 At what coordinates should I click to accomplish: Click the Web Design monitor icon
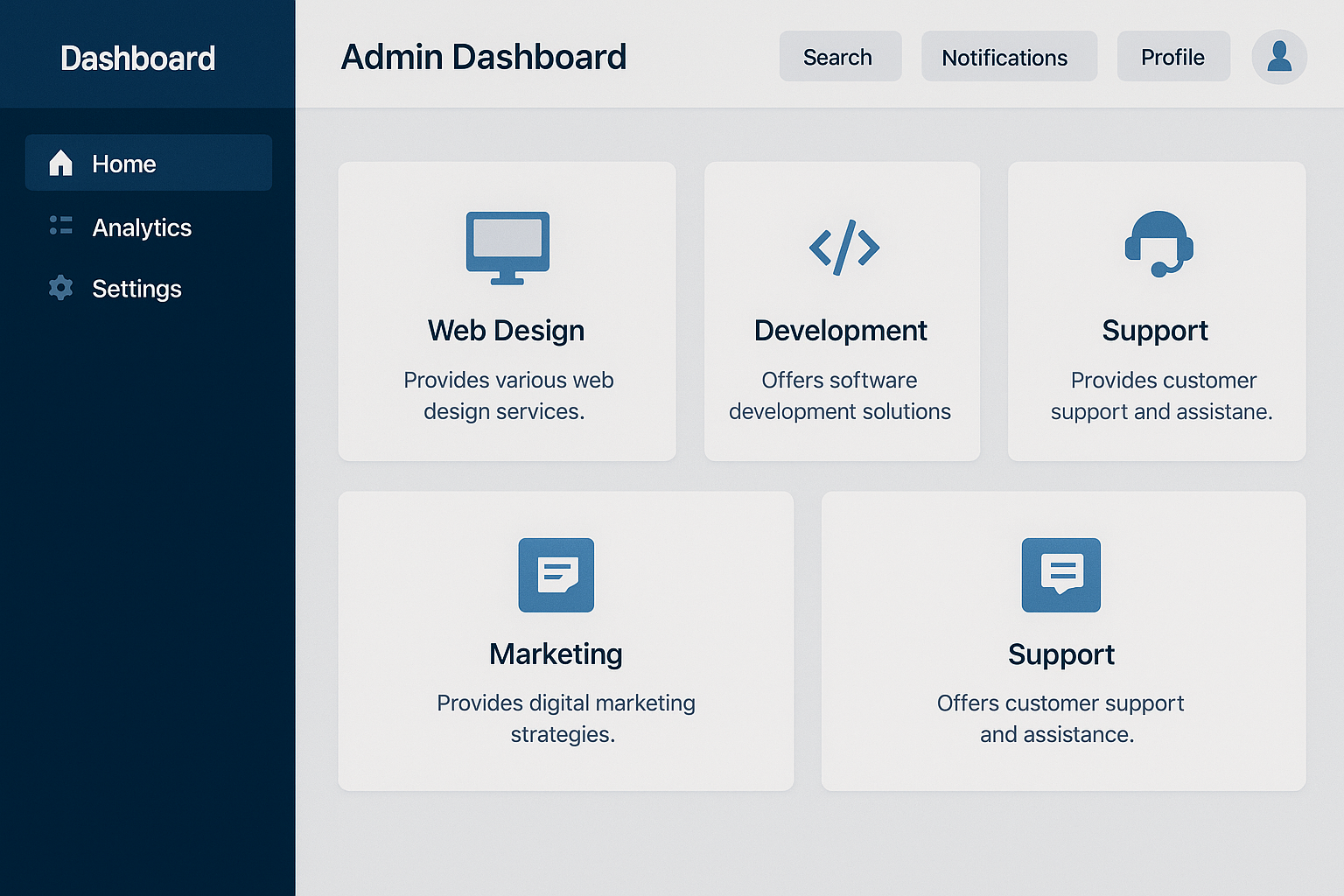(x=507, y=248)
